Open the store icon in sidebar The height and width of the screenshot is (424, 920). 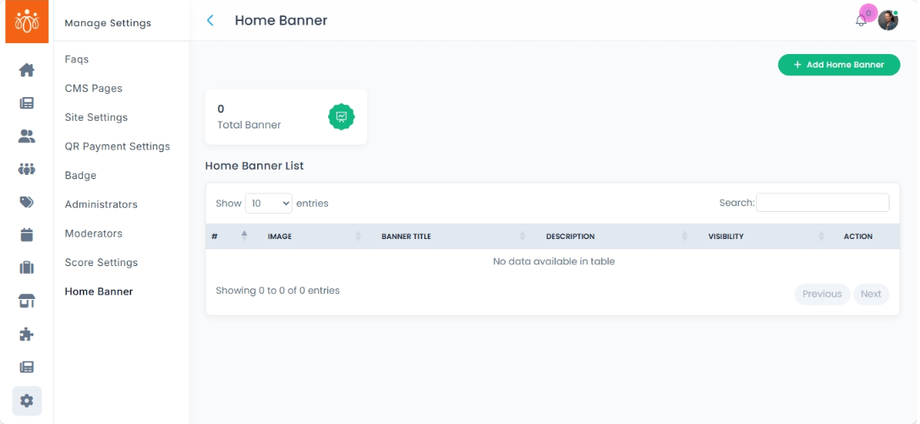(27, 301)
